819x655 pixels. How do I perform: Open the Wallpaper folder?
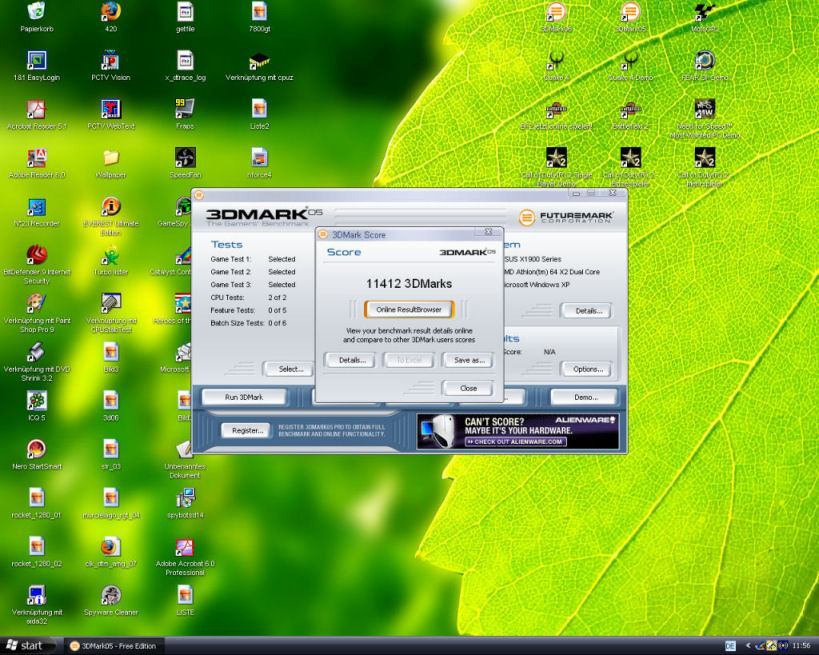point(111,158)
